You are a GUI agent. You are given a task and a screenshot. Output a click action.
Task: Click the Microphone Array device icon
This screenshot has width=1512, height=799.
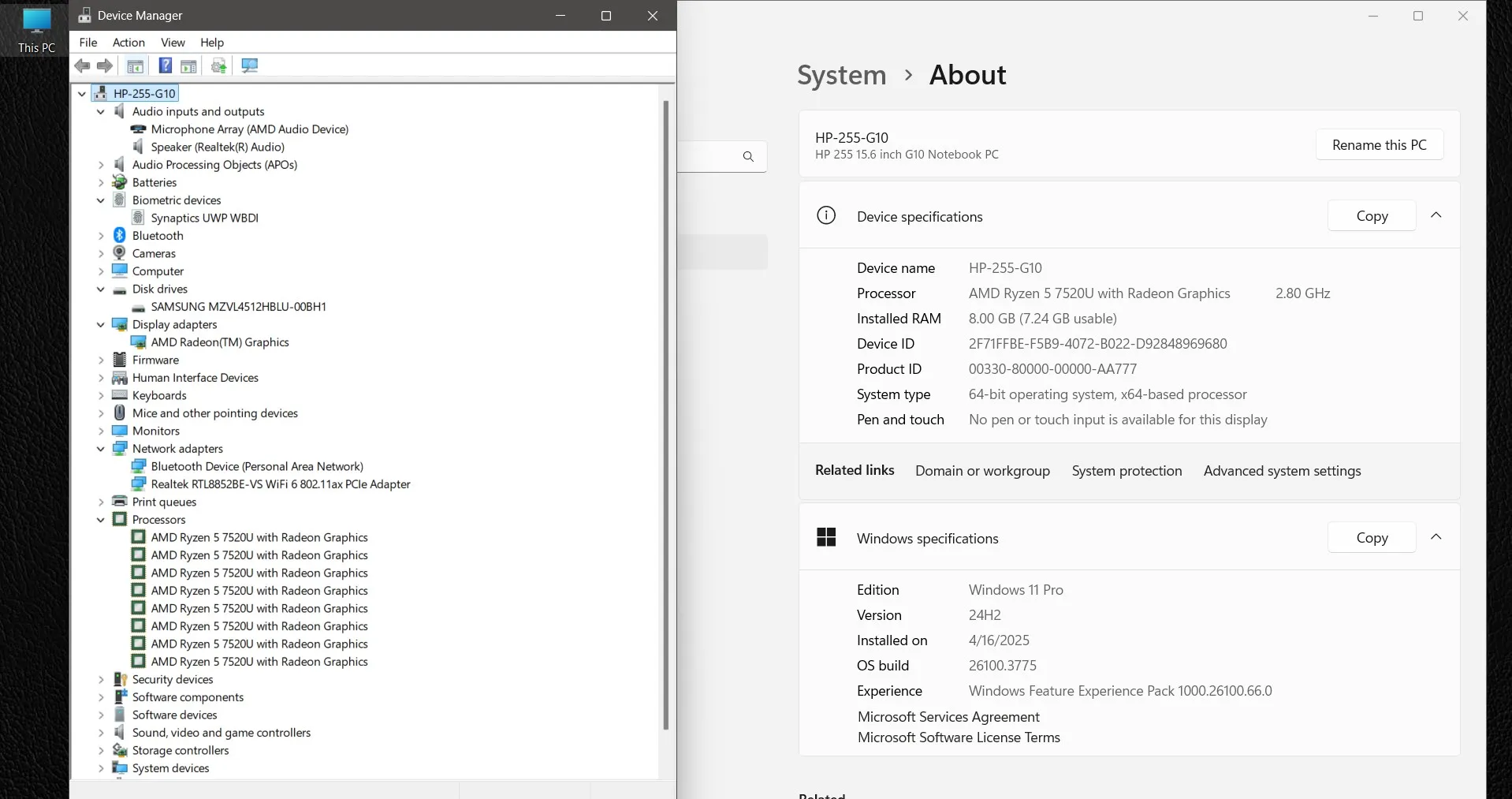[x=138, y=129]
